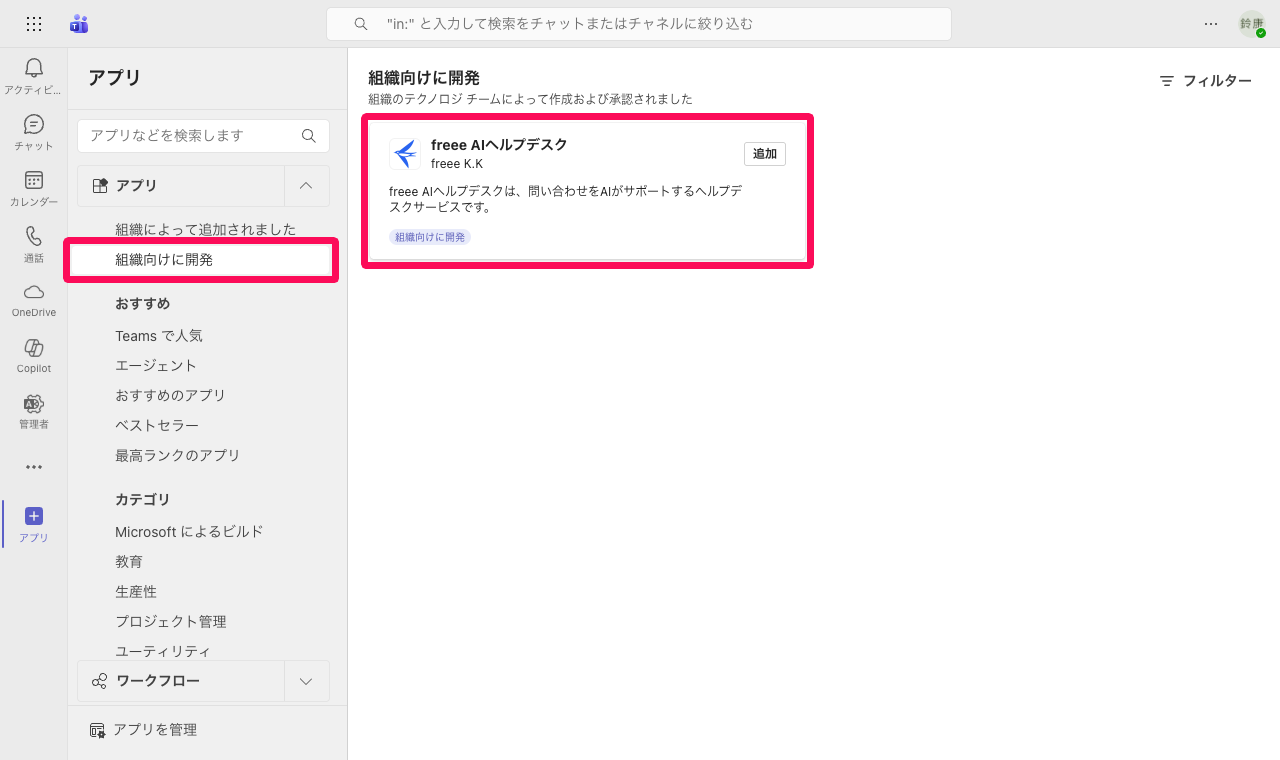Click the ワークフロー section icon
This screenshot has height=760, width=1280.
(x=100, y=681)
